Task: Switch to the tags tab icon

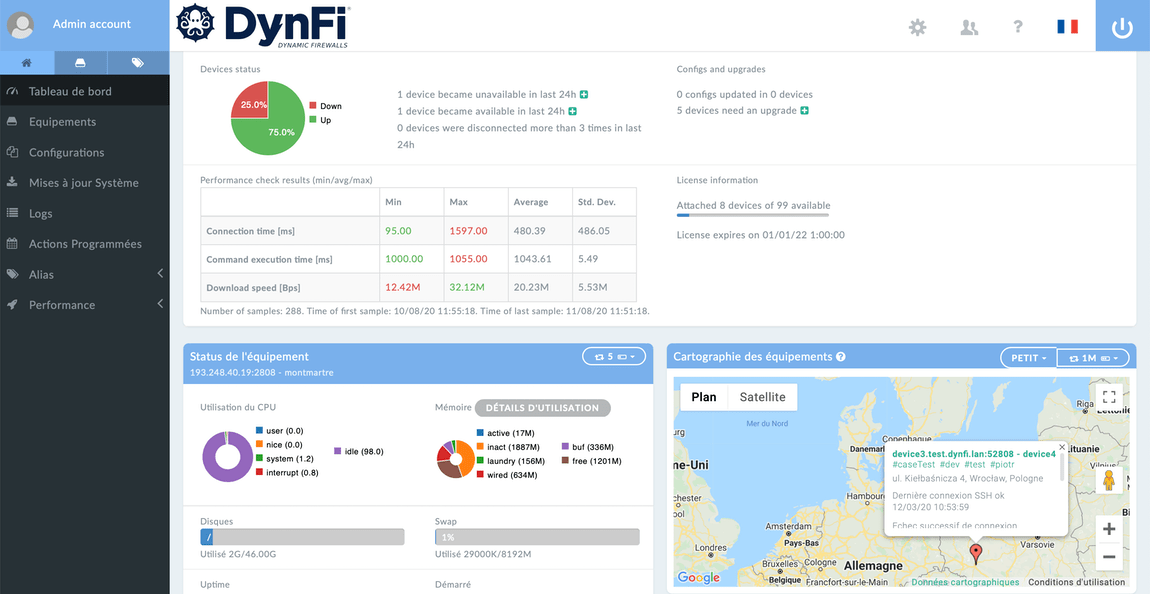Action: coord(138,63)
